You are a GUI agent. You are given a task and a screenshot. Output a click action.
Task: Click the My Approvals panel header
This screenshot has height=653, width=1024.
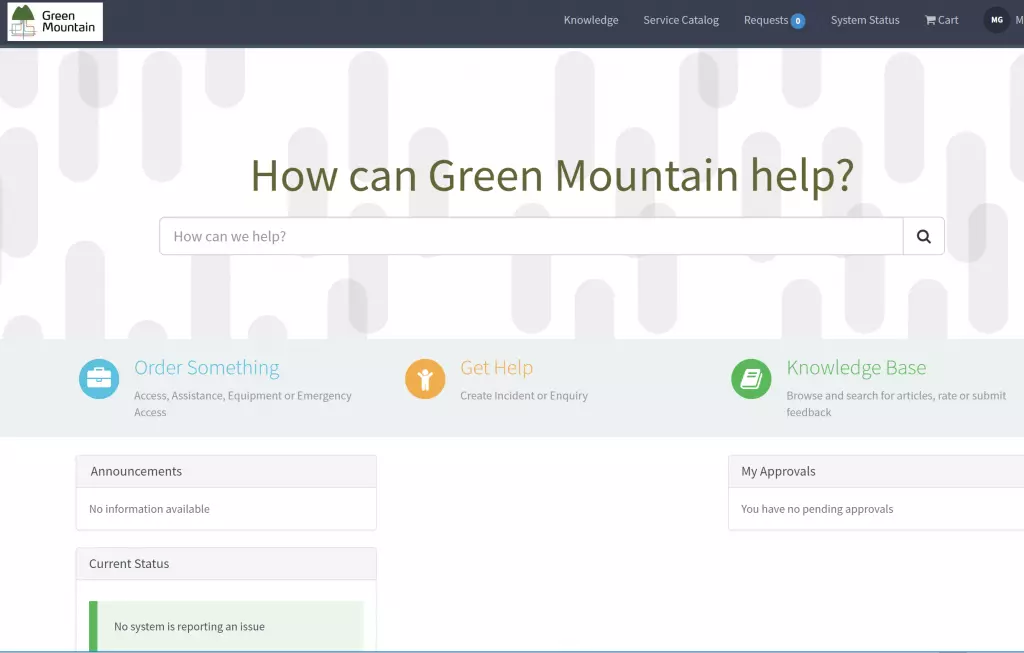(876, 471)
